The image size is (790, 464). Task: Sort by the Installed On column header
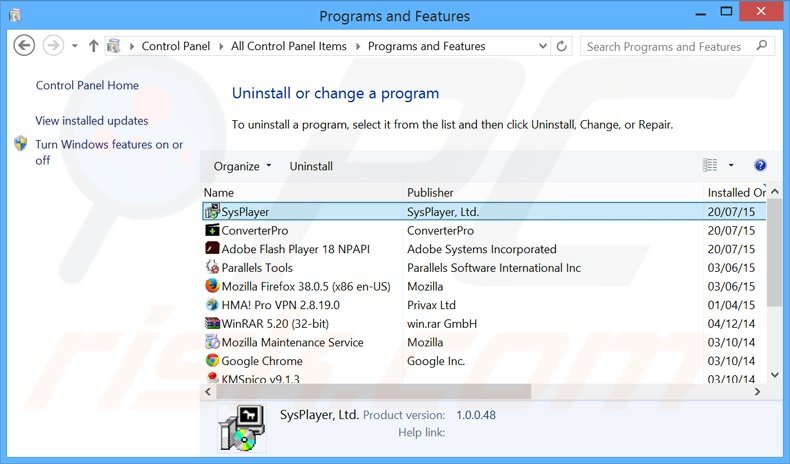(x=736, y=192)
